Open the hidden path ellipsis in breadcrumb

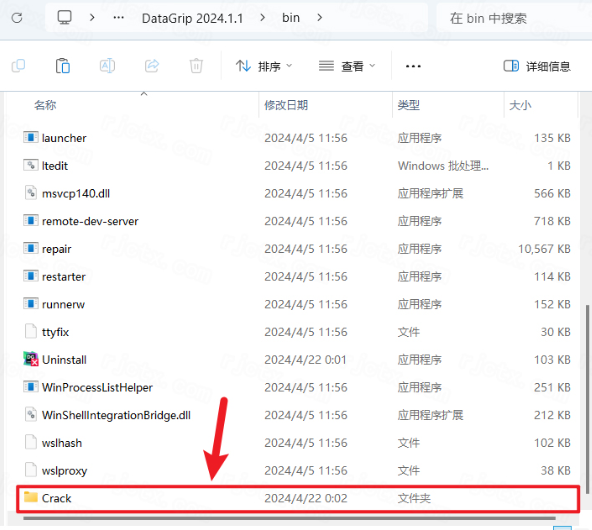pyautogui.click(x=119, y=17)
